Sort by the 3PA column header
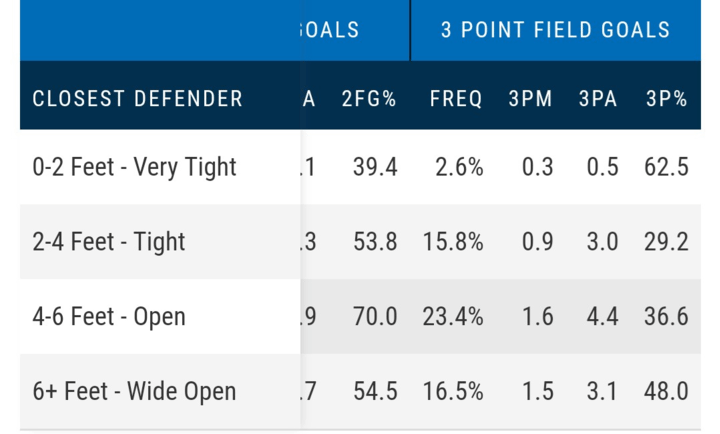The width and height of the screenshot is (720, 434). point(599,98)
